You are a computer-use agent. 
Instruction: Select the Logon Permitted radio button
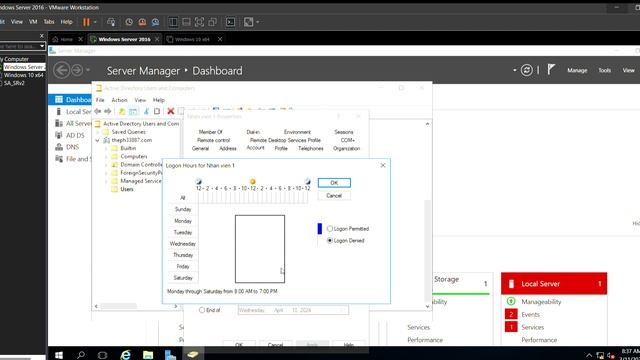point(330,229)
